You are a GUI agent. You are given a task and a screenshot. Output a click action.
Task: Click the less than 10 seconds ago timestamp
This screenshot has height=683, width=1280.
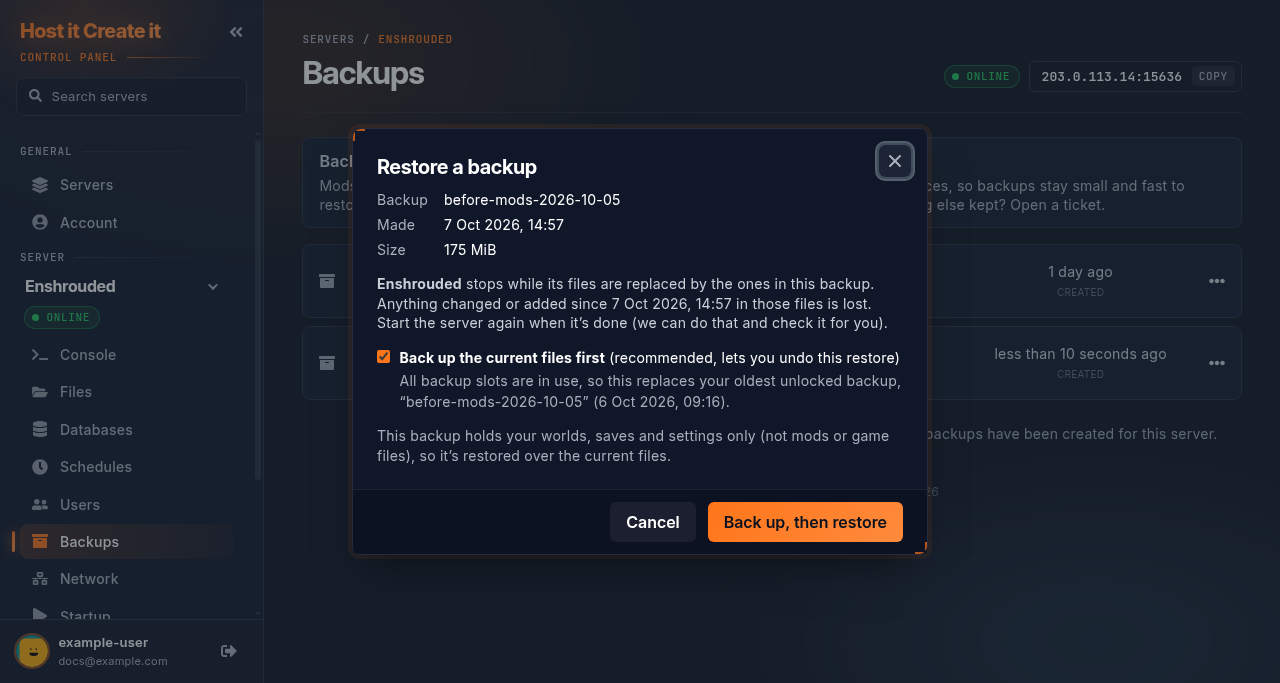point(1080,354)
